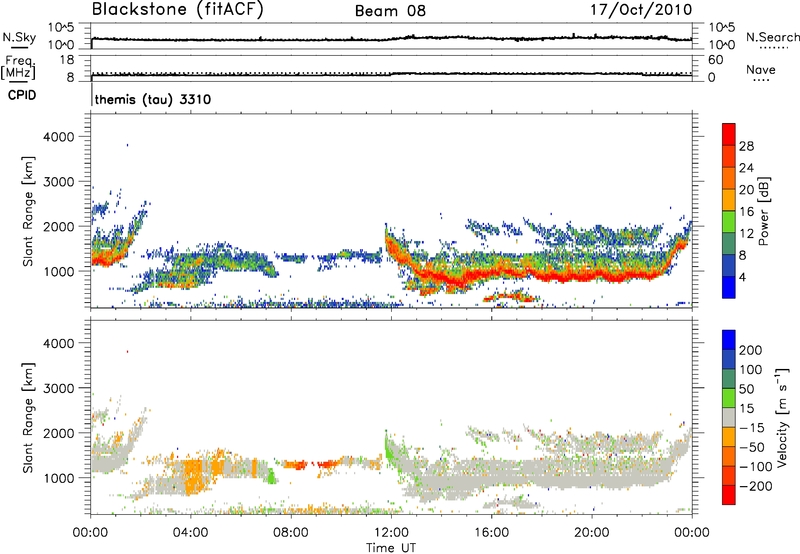Click the 'Blackstone (fitACF)' title text
This screenshot has height=554, width=800.
[x=178, y=9]
